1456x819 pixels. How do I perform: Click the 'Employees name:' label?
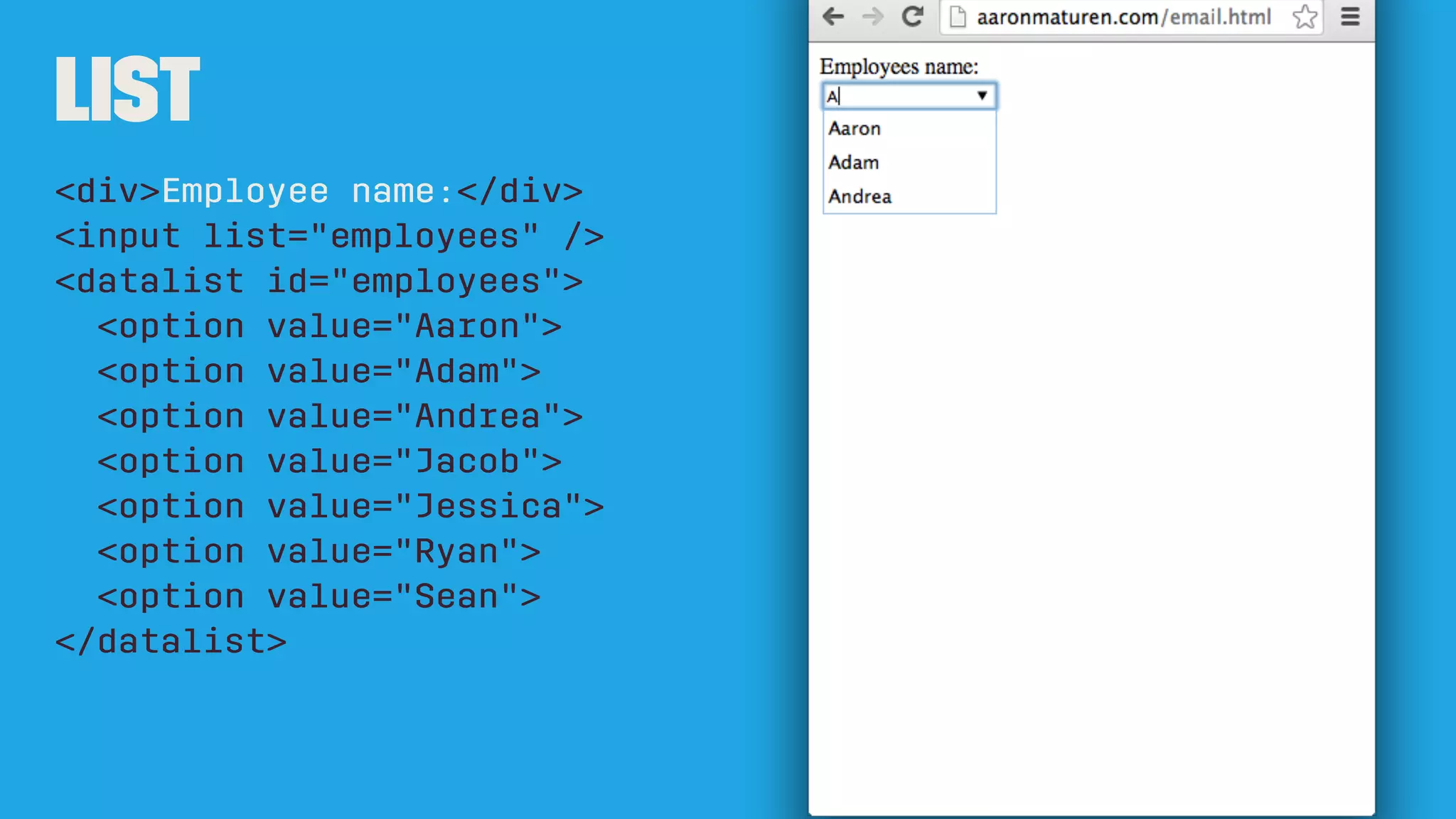899,67
